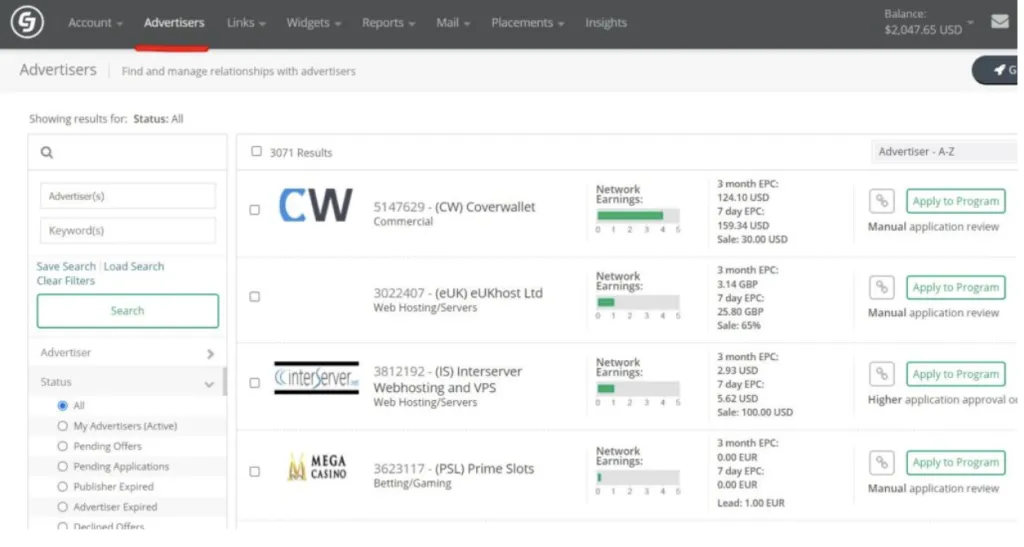Screen dimensions: 1024x547
Task: Select Advertiser Expired radio
Action: 63,507
